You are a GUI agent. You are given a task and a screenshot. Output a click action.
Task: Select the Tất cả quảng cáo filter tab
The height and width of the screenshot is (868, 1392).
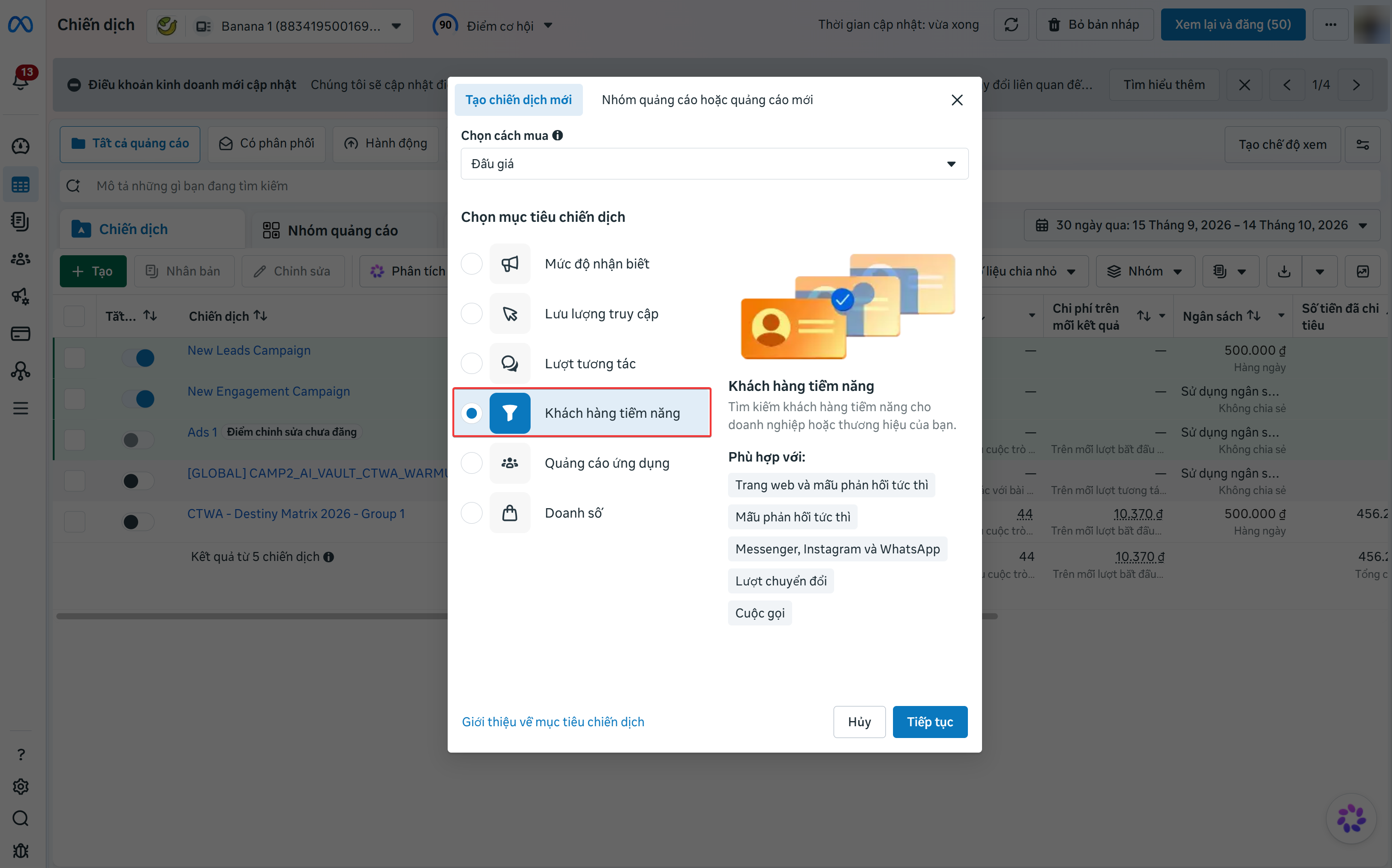click(x=130, y=144)
